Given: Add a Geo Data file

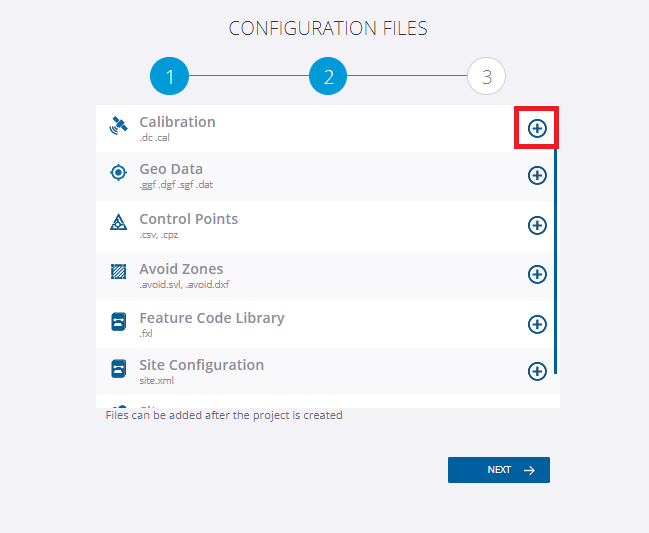Looking at the screenshot, I should coord(537,175).
